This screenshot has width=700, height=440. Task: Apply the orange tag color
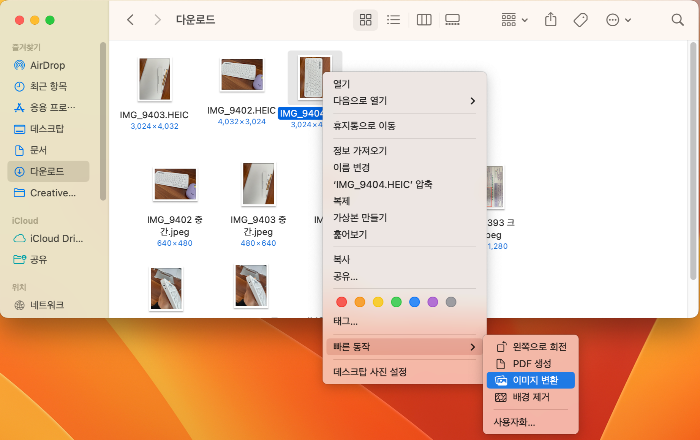coord(360,302)
